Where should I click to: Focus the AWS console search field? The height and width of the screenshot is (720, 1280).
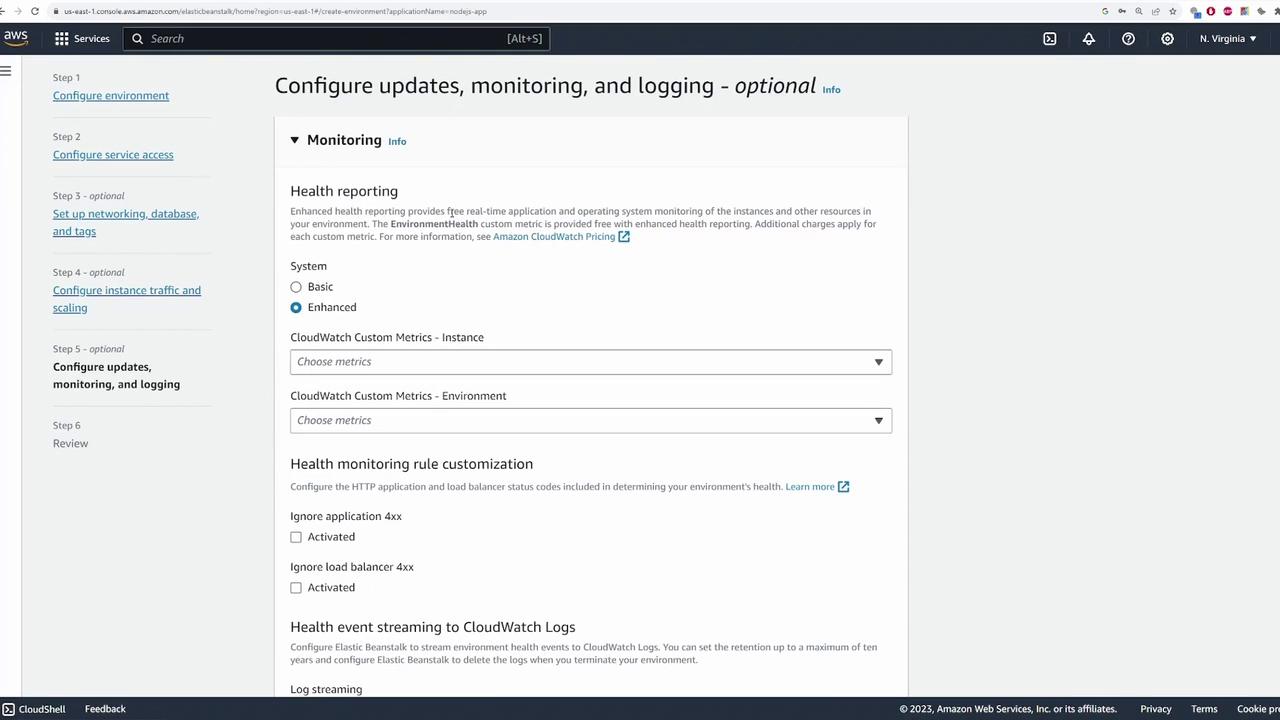pyautogui.click(x=337, y=38)
